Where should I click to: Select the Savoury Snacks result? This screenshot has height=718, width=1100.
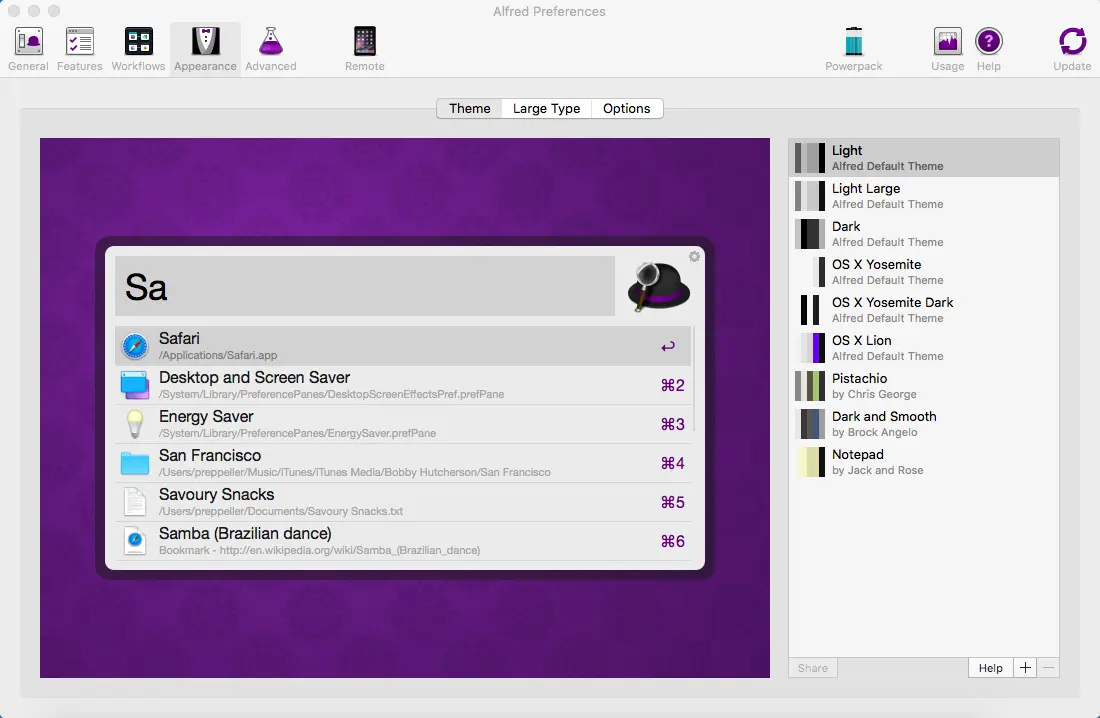pyautogui.click(x=403, y=503)
